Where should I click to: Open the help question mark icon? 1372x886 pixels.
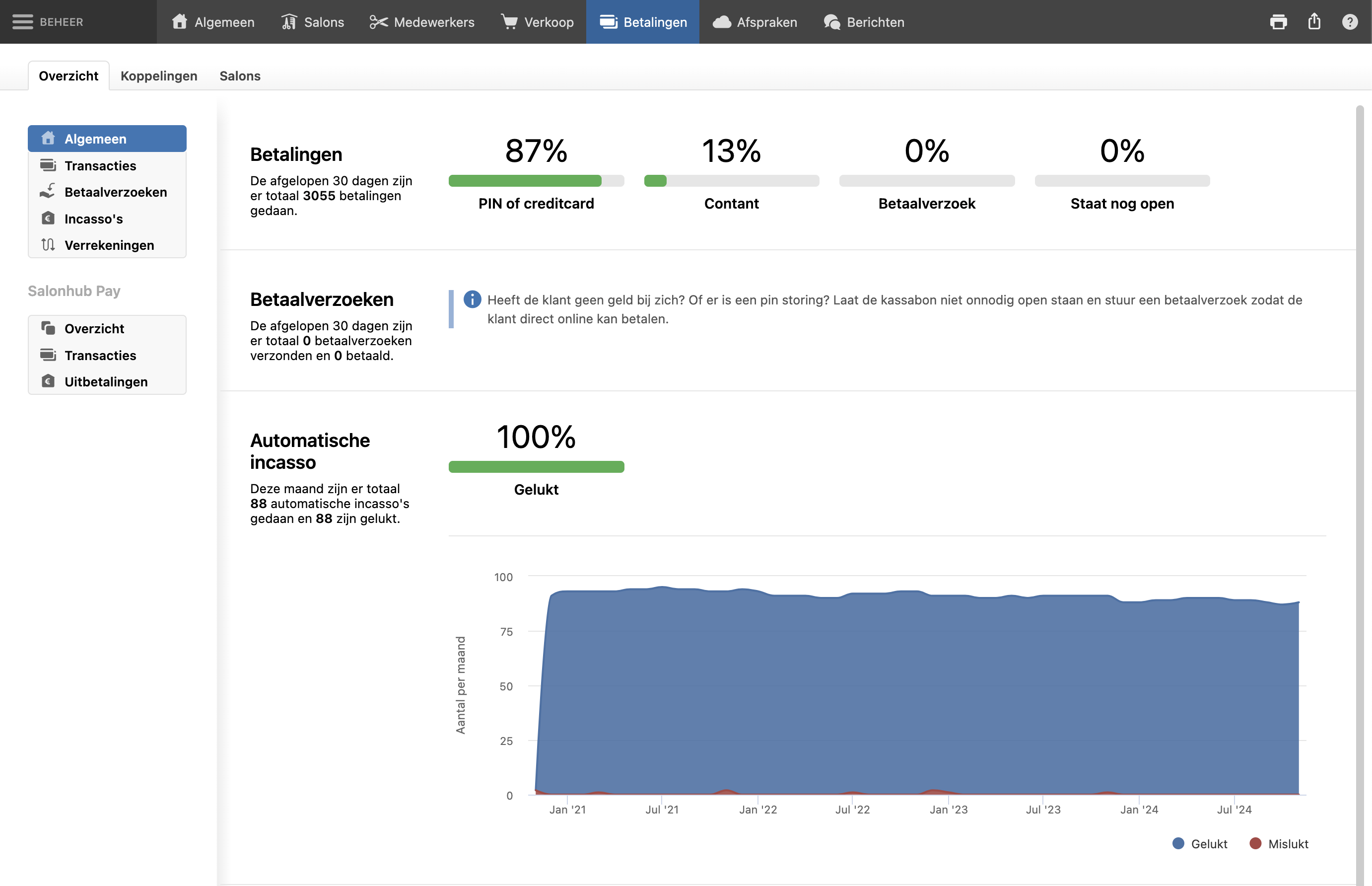tap(1350, 22)
